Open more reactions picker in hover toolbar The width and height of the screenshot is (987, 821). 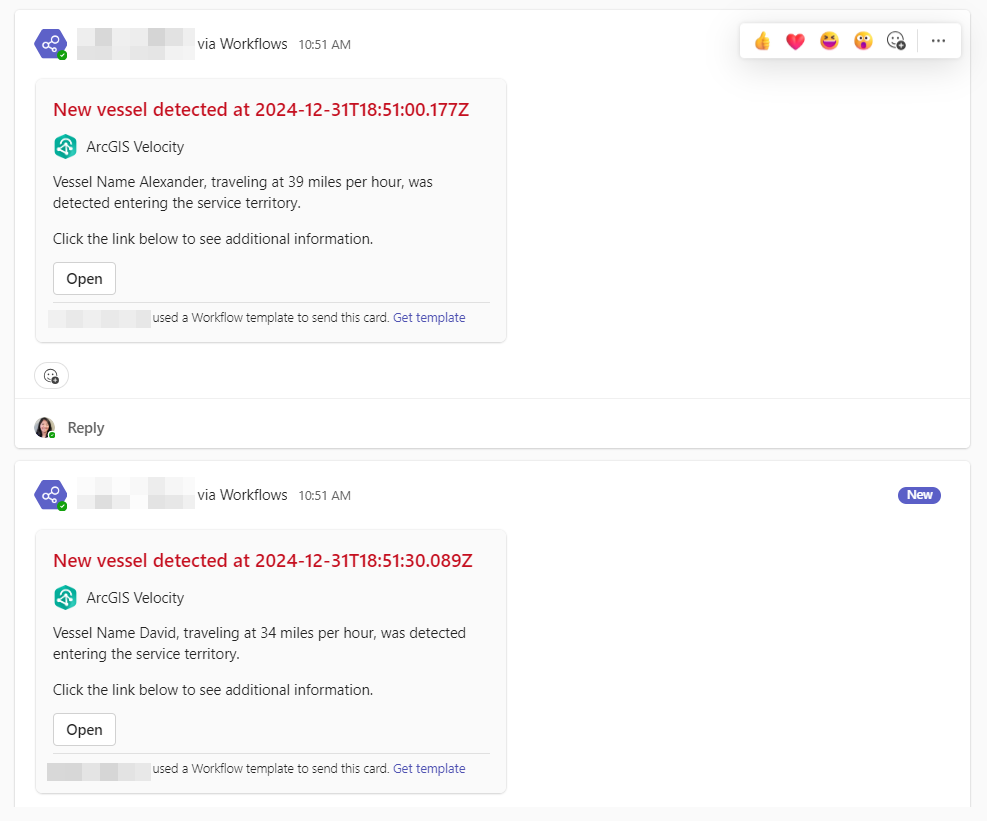(896, 41)
